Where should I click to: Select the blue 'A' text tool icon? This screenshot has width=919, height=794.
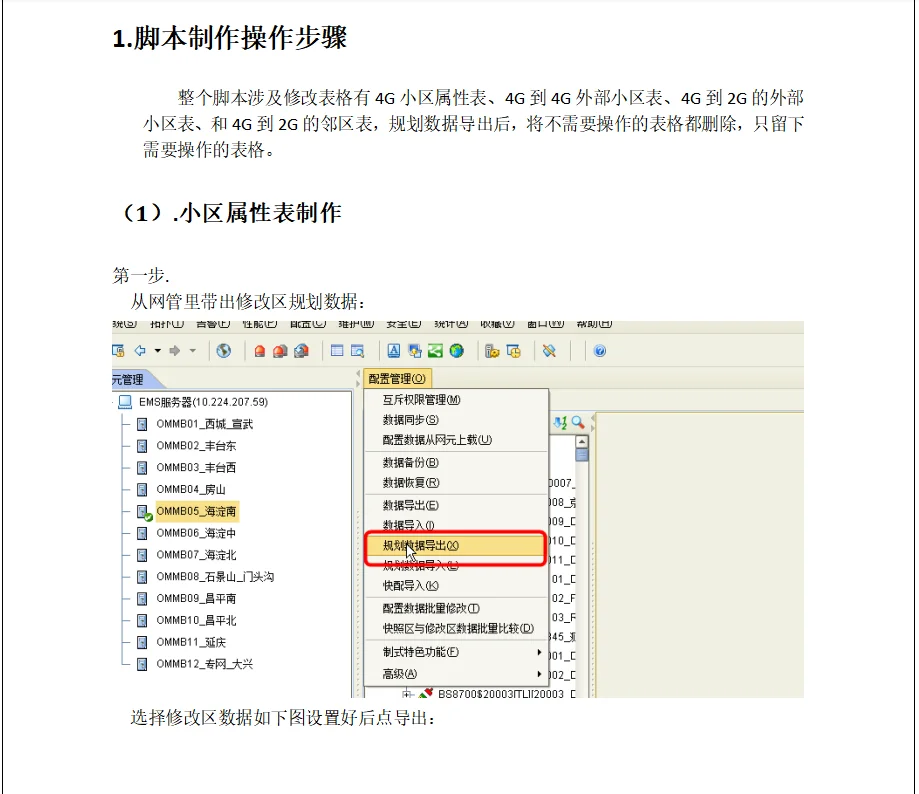point(392,350)
